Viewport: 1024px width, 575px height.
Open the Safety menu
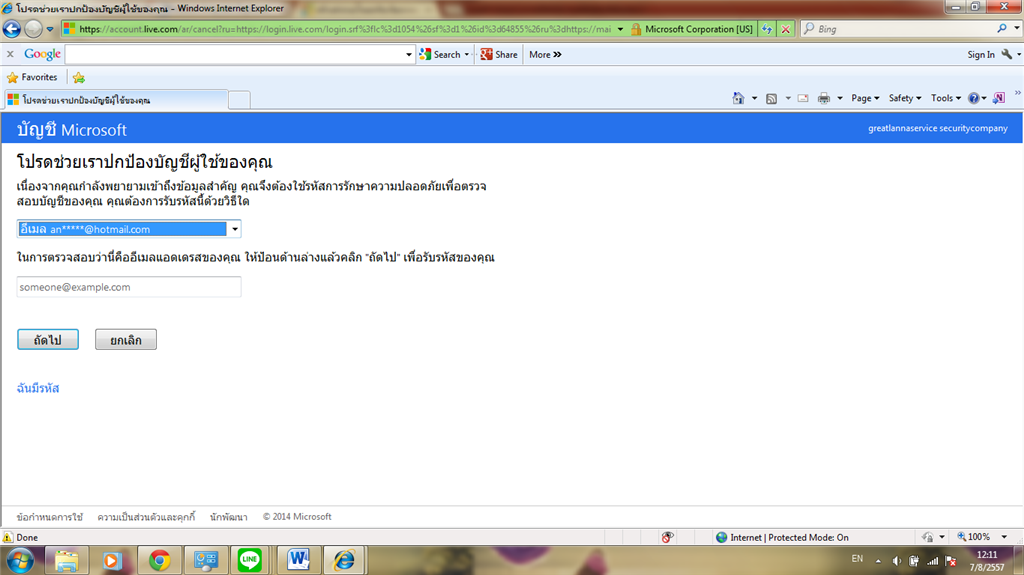click(904, 98)
